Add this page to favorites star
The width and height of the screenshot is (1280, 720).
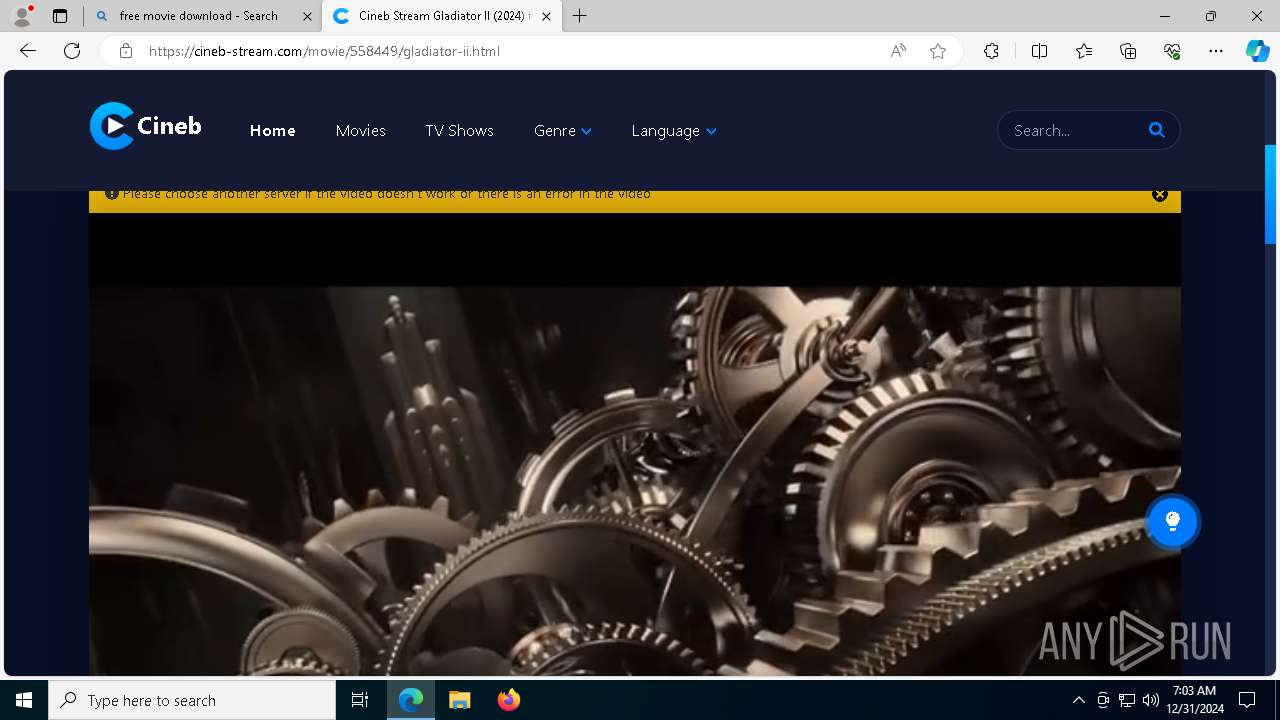(938, 51)
